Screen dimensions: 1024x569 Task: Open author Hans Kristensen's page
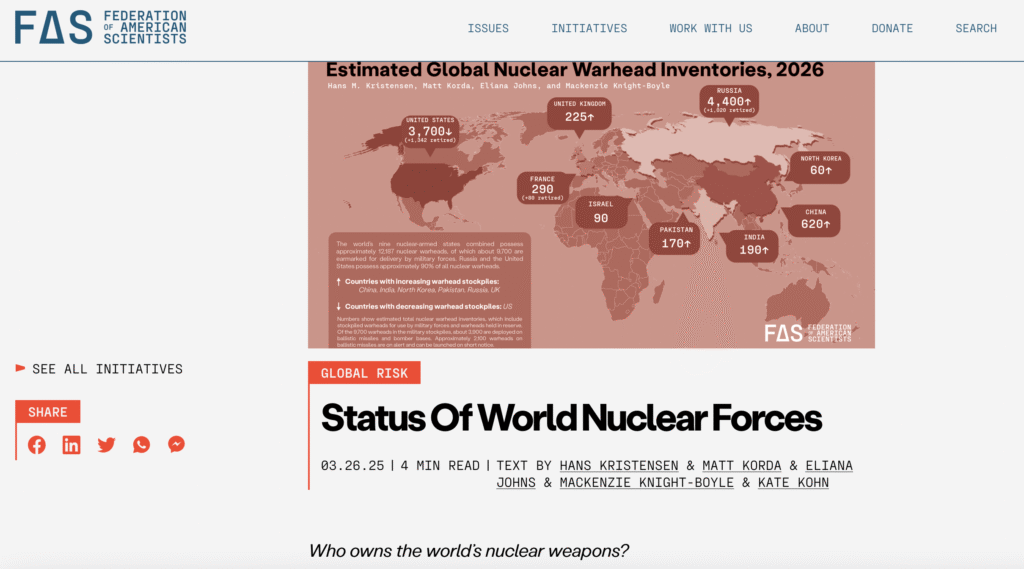coord(618,466)
